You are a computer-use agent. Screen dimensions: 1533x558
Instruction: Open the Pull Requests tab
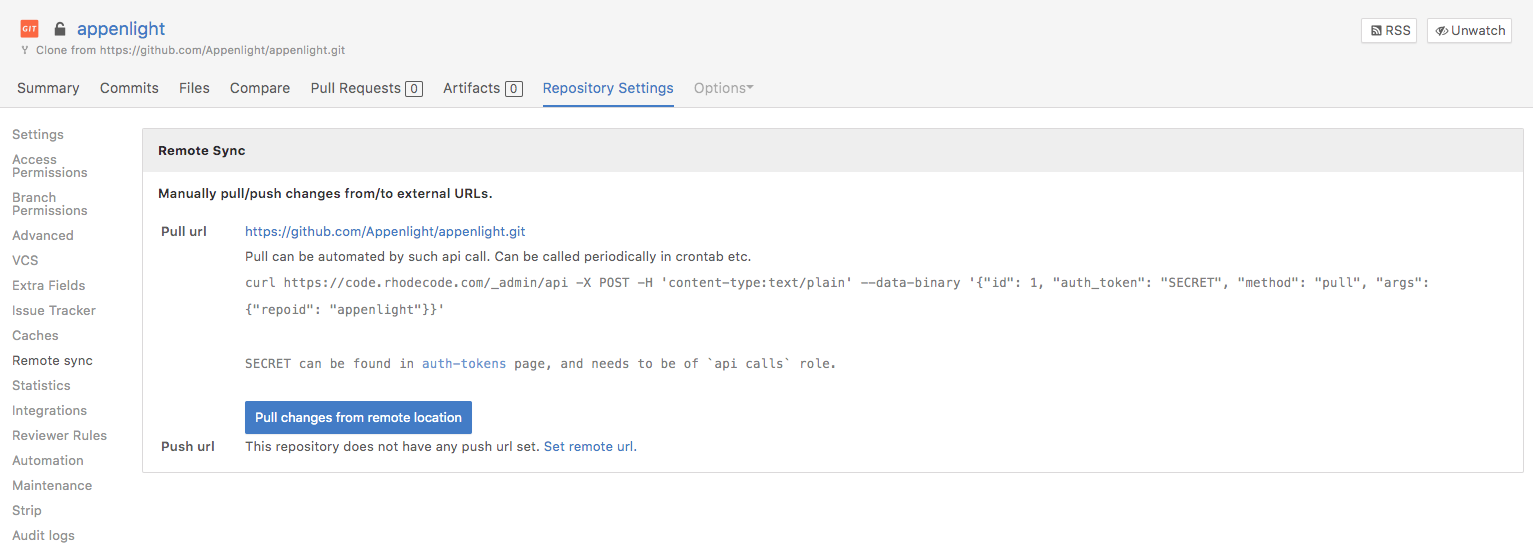pos(366,88)
